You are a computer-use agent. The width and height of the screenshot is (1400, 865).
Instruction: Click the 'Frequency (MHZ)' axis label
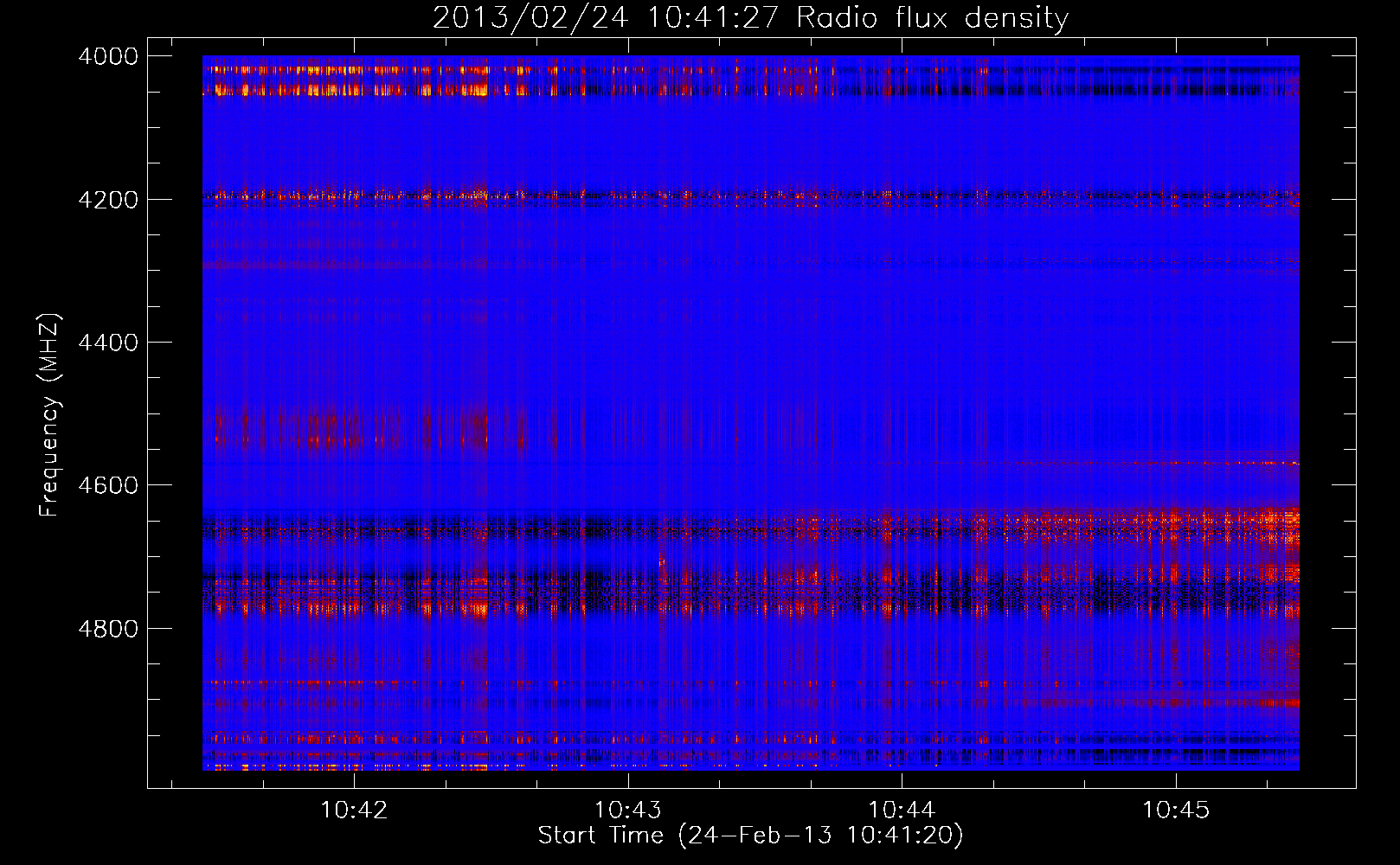click(49, 414)
